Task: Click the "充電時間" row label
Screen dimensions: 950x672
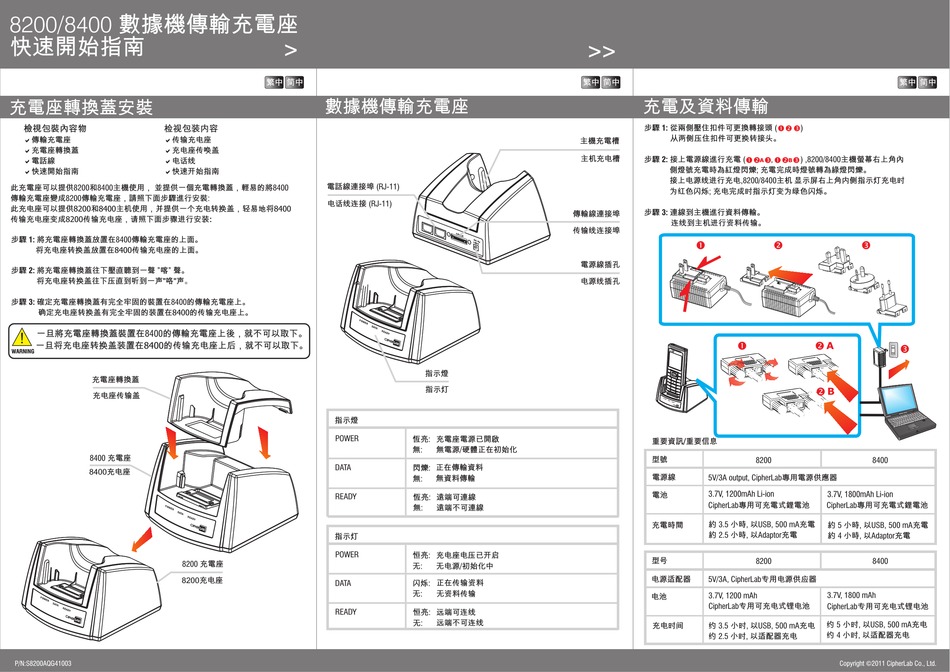Action: (668, 525)
